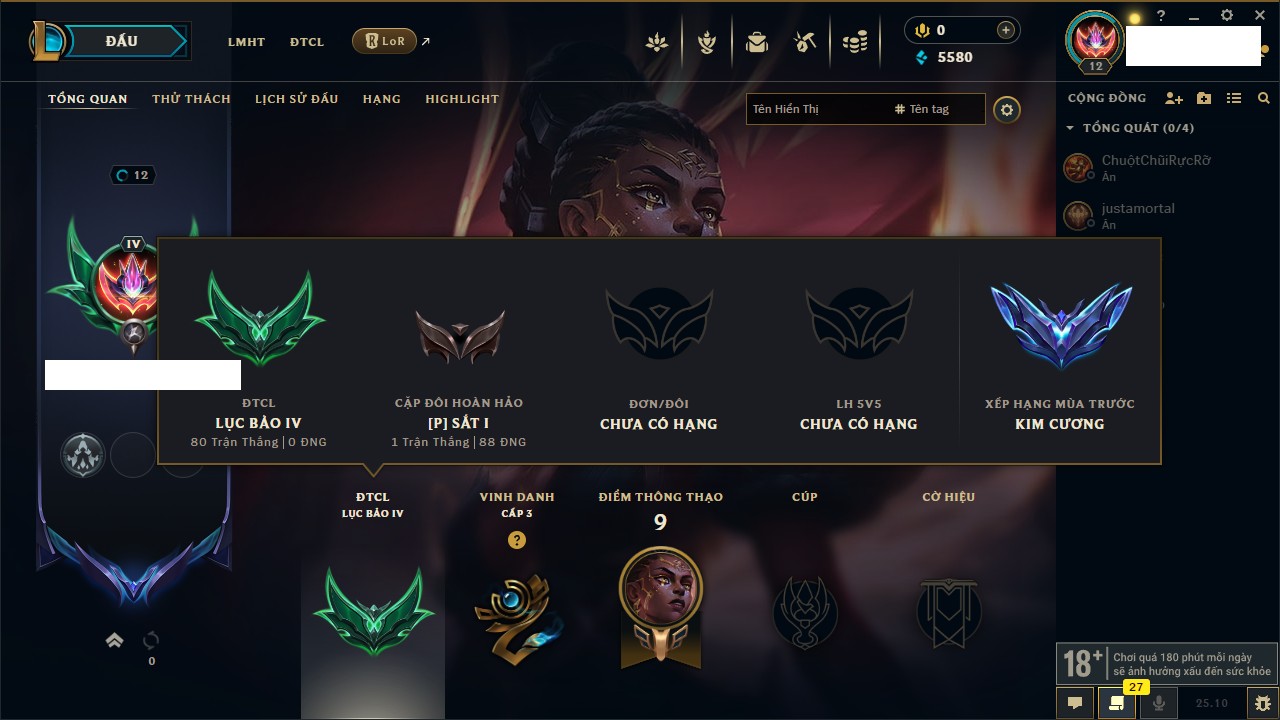Image resolution: width=1280 pixels, height=720 pixels.
Task: Click the add friend icon
Action: tap(1174, 98)
